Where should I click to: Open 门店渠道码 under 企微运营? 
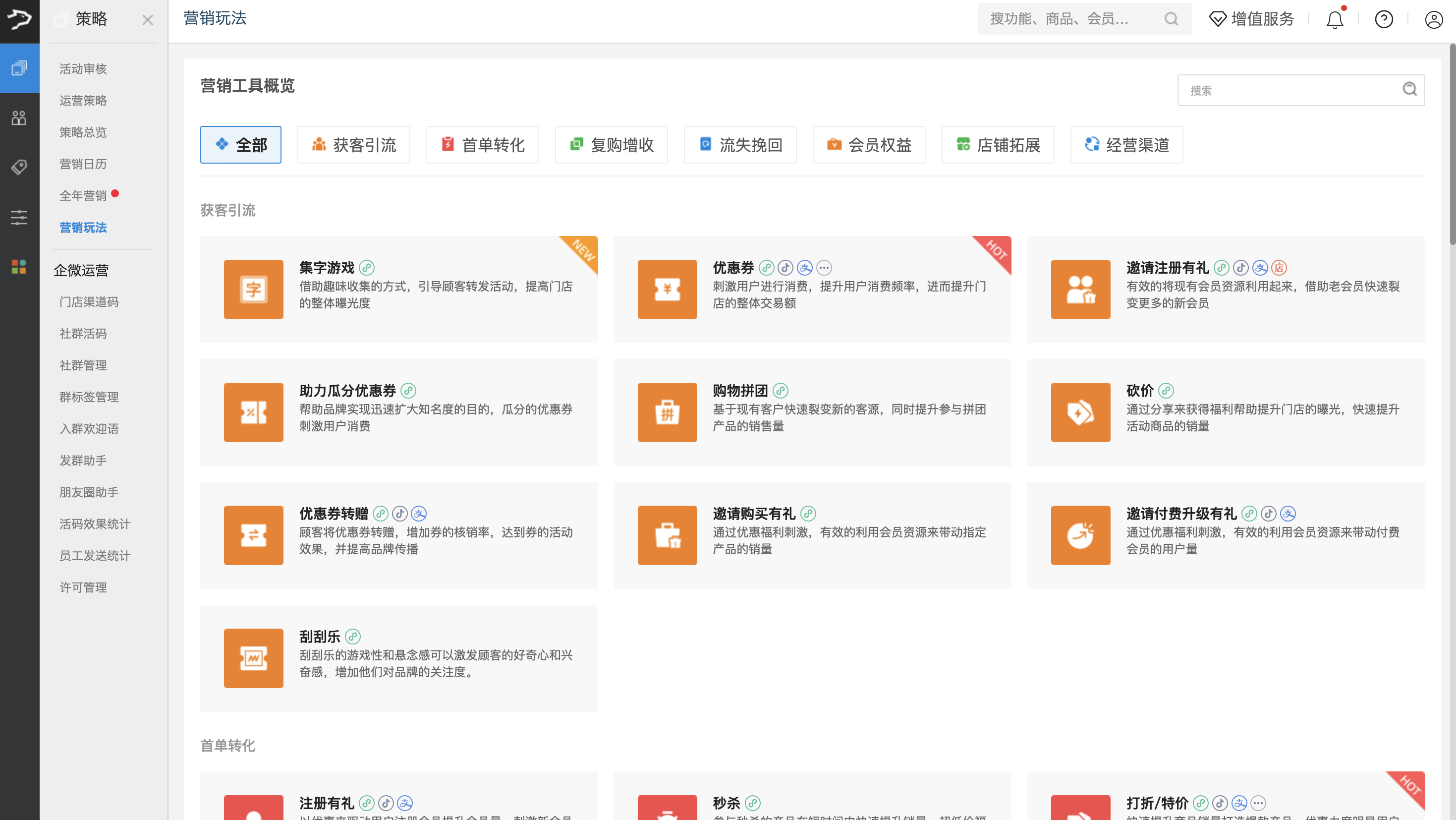tap(89, 302)
